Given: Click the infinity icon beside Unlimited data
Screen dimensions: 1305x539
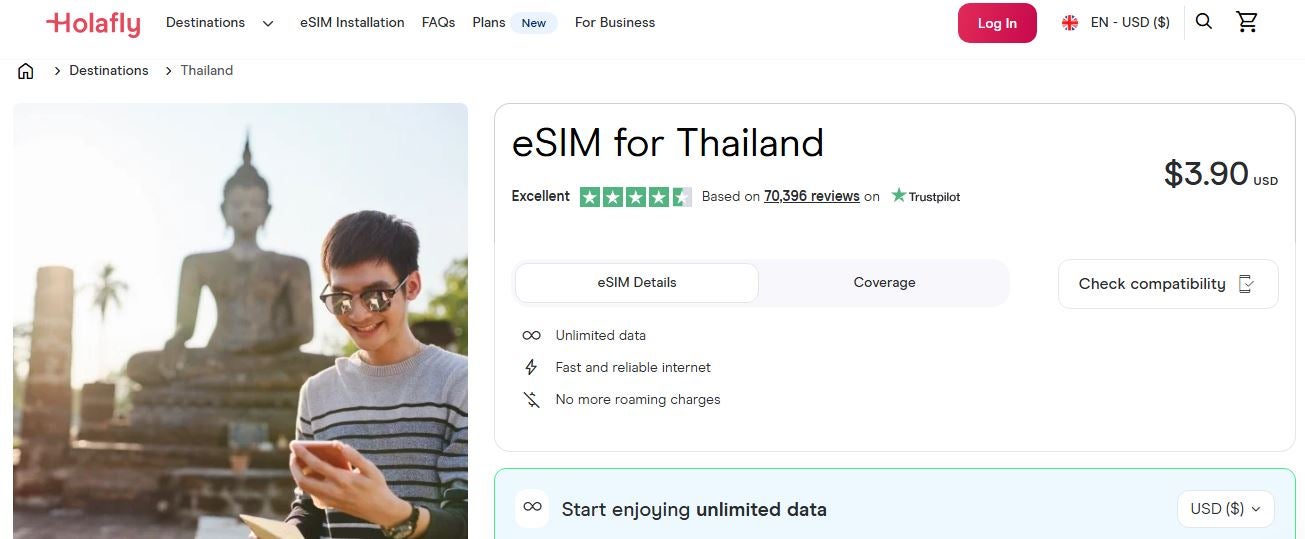Looking at the screenshot, I should [x=531, y=336].
